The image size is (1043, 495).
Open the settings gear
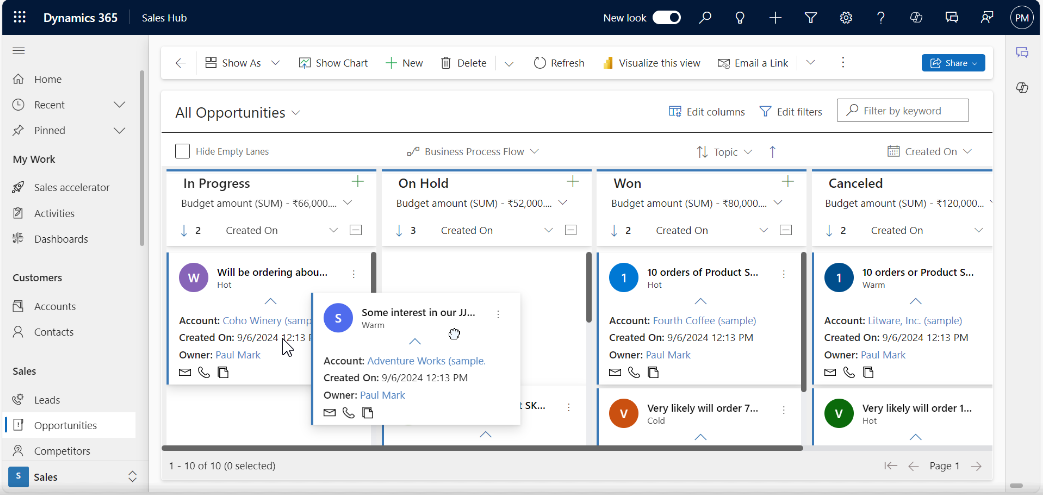[845, 18]
